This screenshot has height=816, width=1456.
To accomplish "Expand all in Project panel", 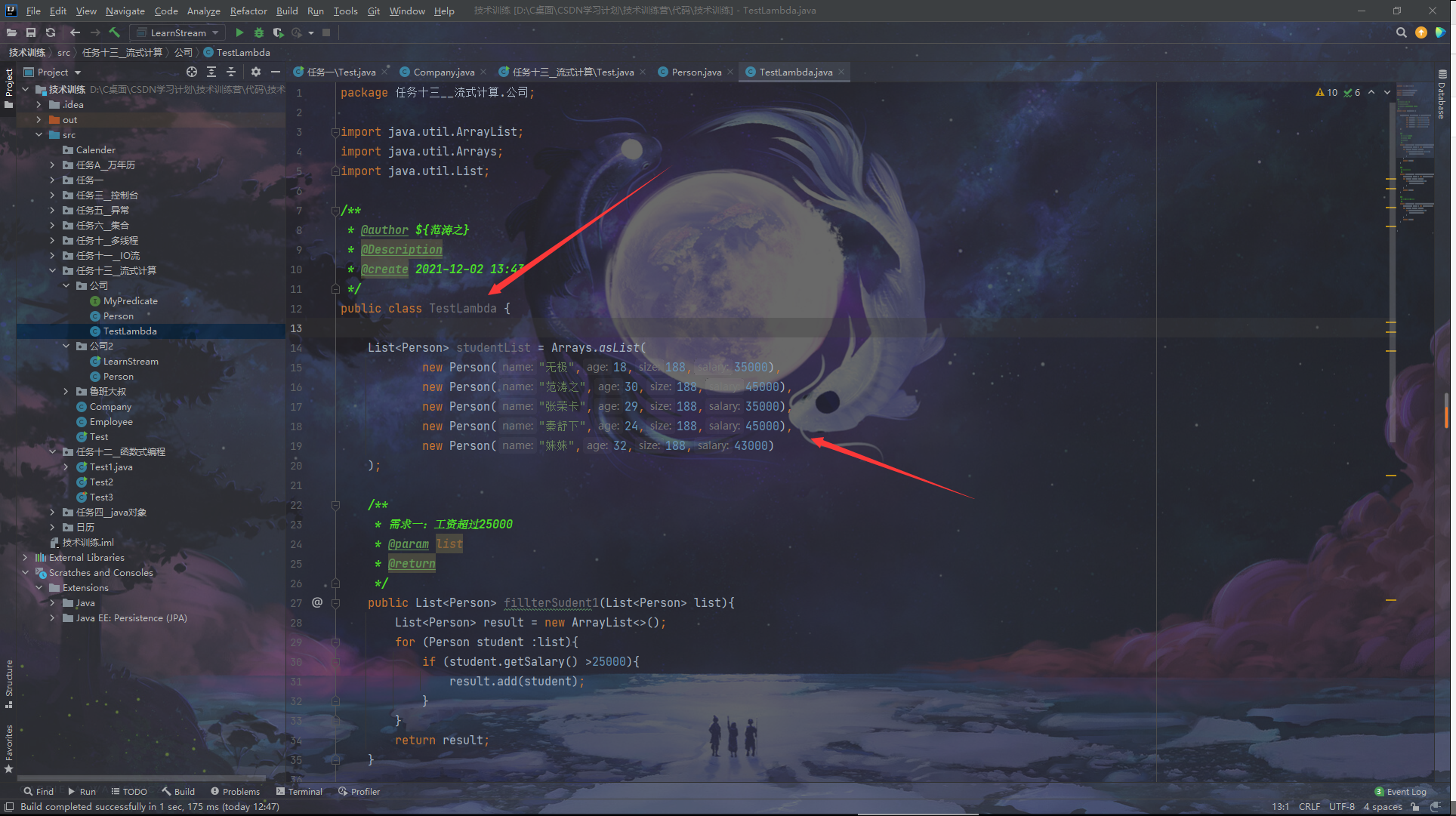I will point(211,72).
